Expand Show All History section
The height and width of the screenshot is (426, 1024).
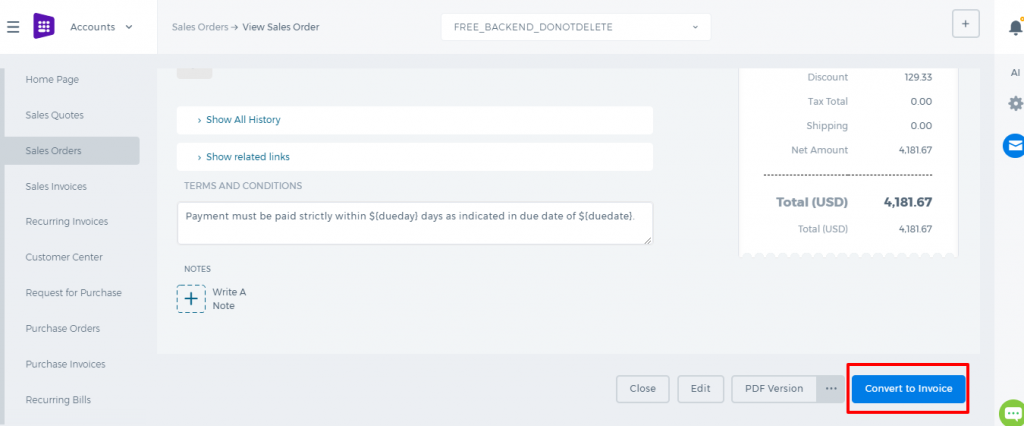(415, 120)
